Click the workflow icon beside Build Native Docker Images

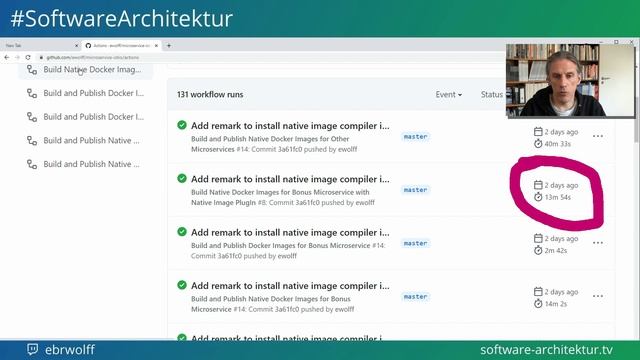[32, 70]
